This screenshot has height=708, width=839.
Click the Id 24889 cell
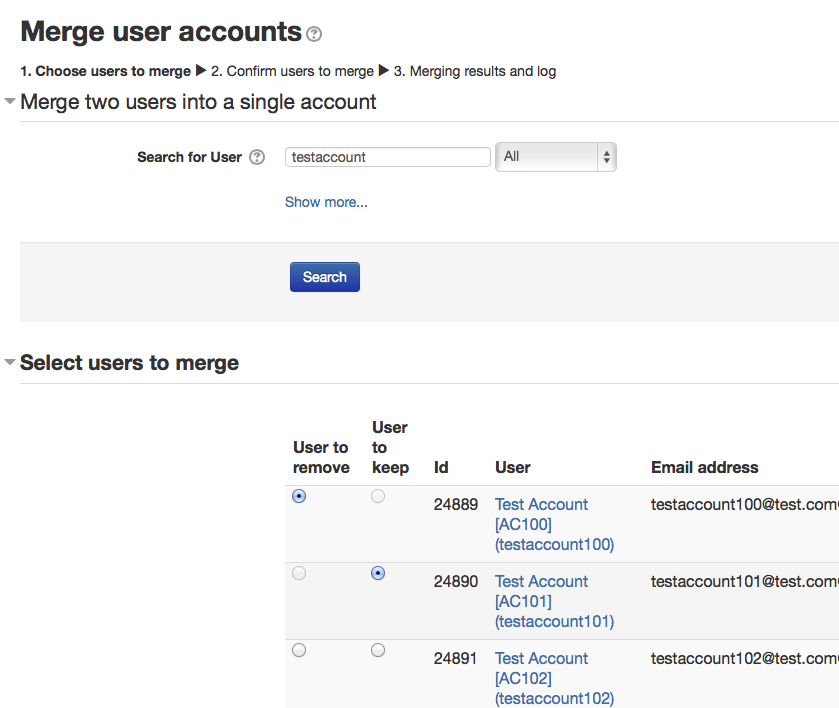pos(455,505)
